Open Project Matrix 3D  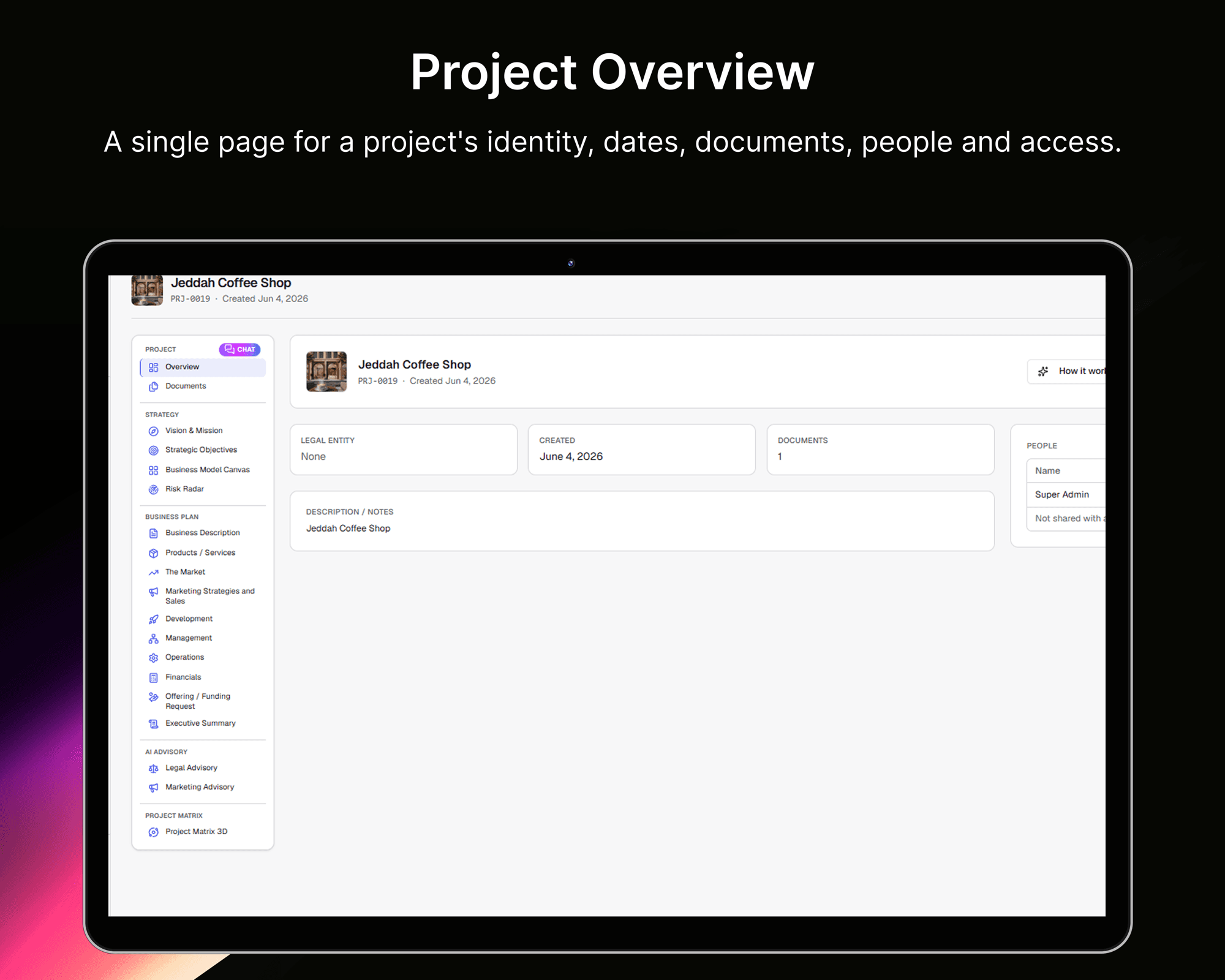pos(203,831)
